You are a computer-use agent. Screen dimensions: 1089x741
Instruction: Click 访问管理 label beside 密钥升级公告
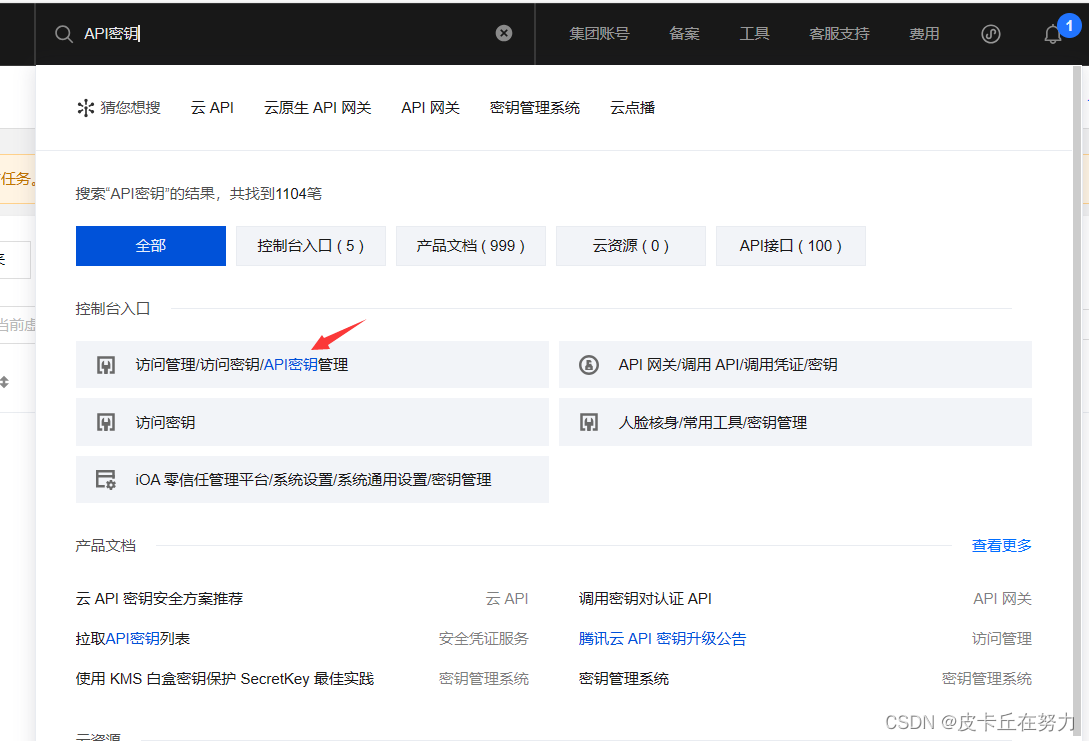coord(1001,639)
